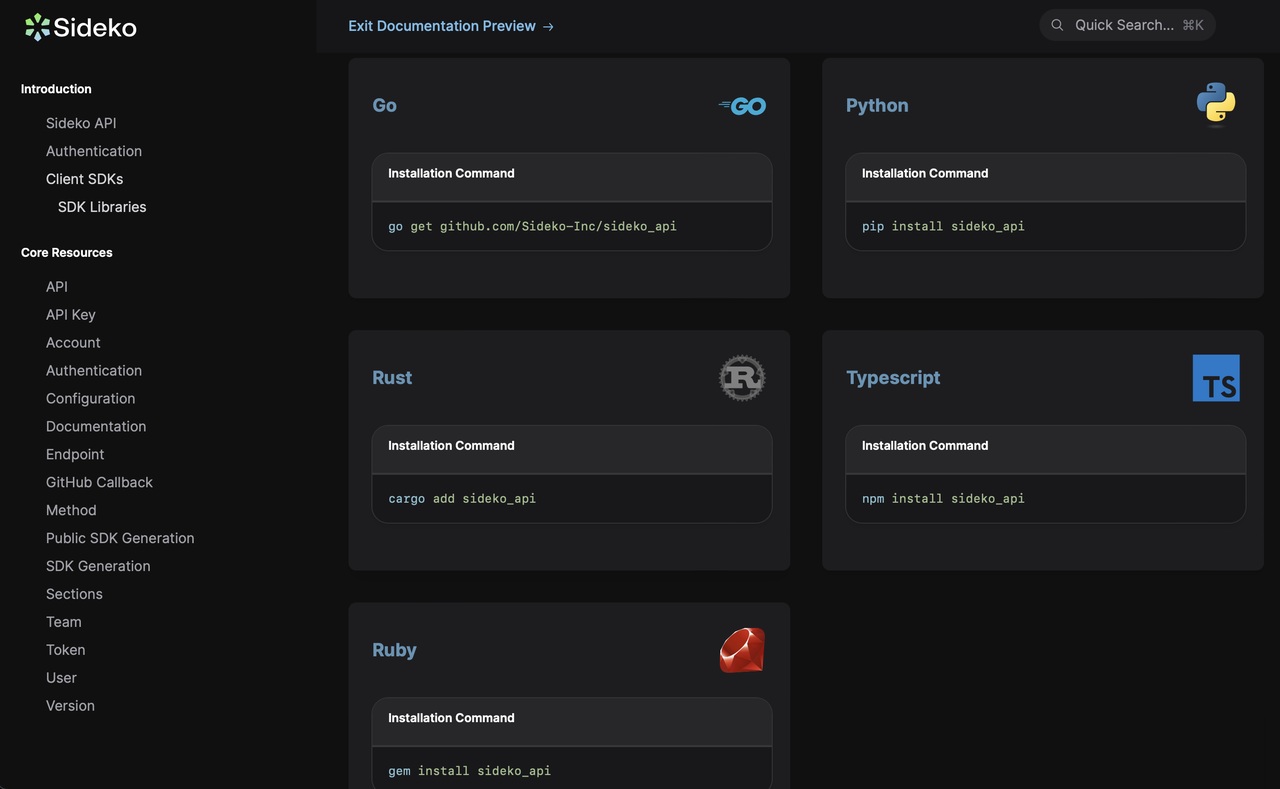Click the Typescript card heading link

click(x=893, y=378)
